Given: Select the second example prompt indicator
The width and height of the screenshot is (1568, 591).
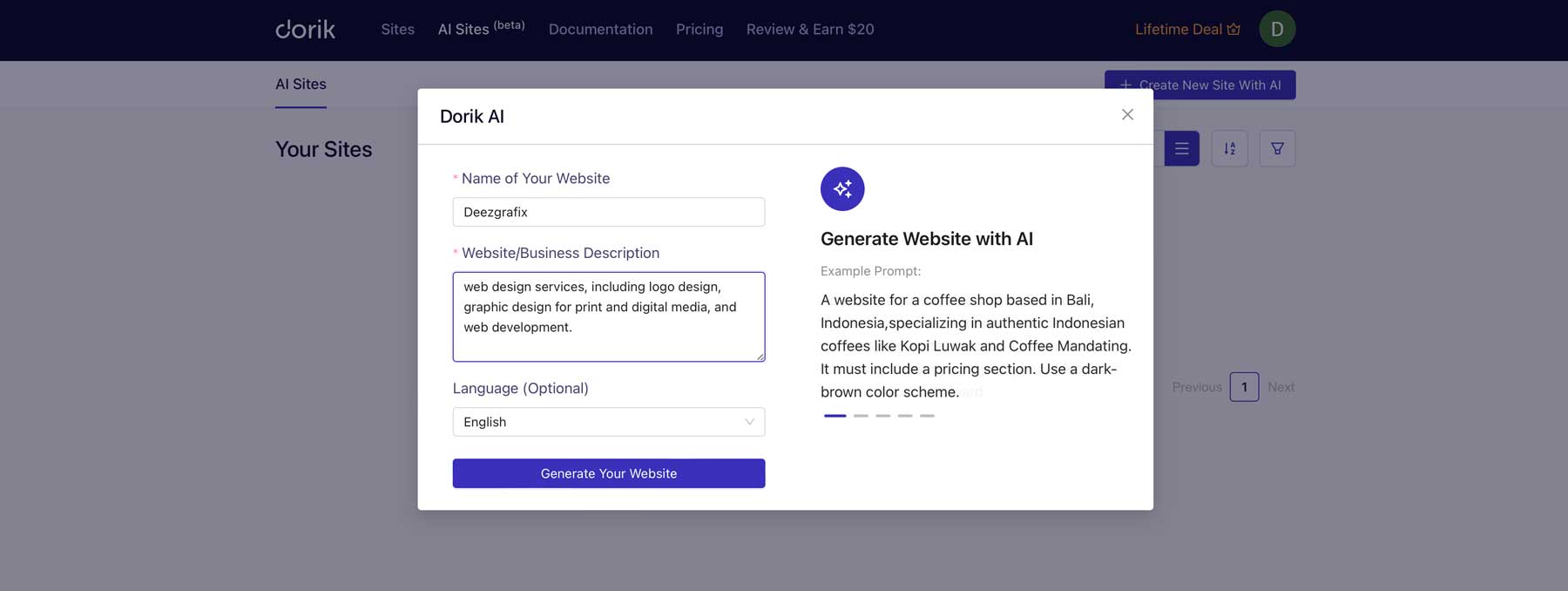Looking at the screenshot, I should 861,416.
